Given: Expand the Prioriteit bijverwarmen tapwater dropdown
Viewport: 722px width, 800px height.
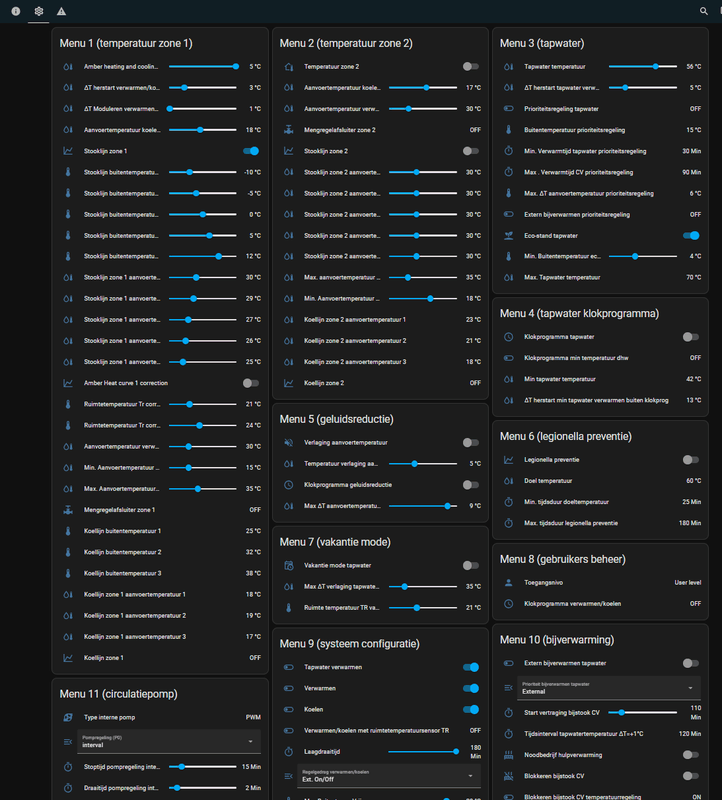Looking at the screenshot, I should tap(609, 688).
